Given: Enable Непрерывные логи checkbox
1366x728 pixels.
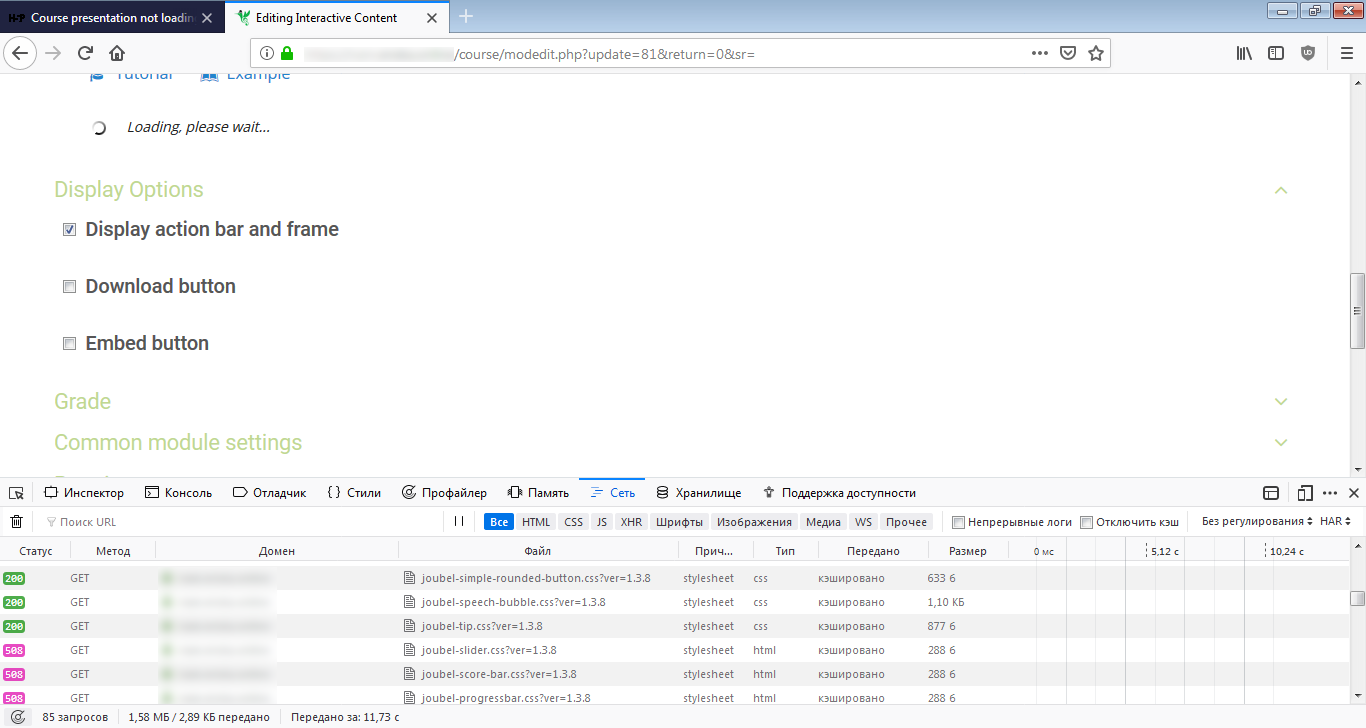Looking at the screenshot, I should click(x=958, y=522).
